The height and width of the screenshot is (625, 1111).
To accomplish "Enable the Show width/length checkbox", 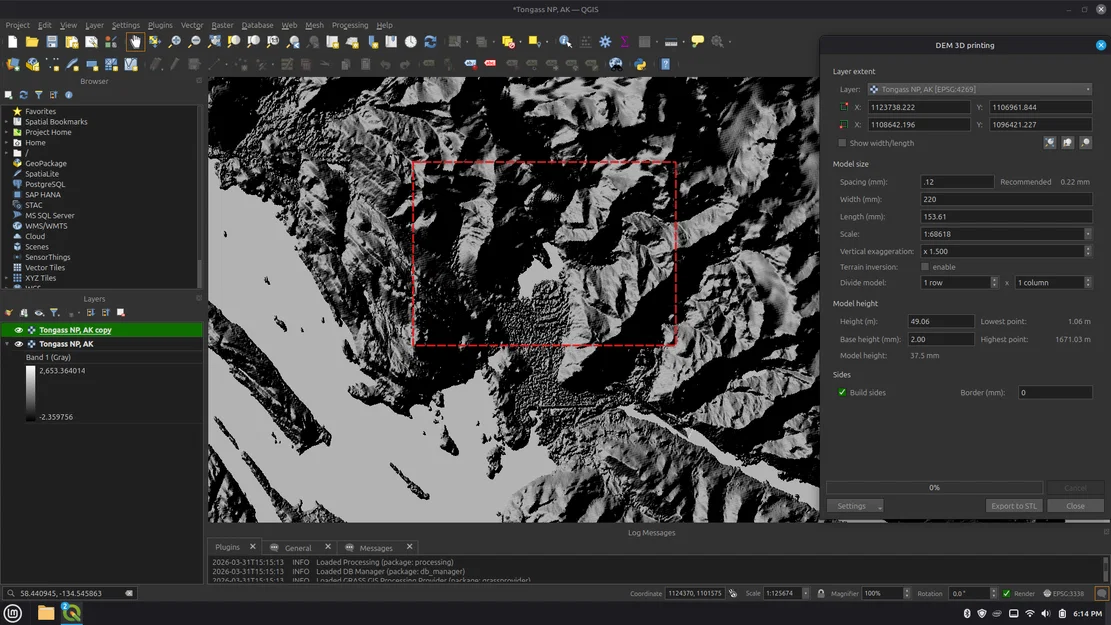I will (842, 143).
